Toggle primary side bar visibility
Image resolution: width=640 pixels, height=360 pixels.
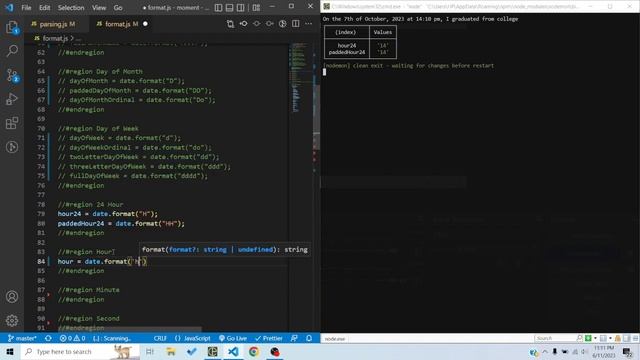219,7
